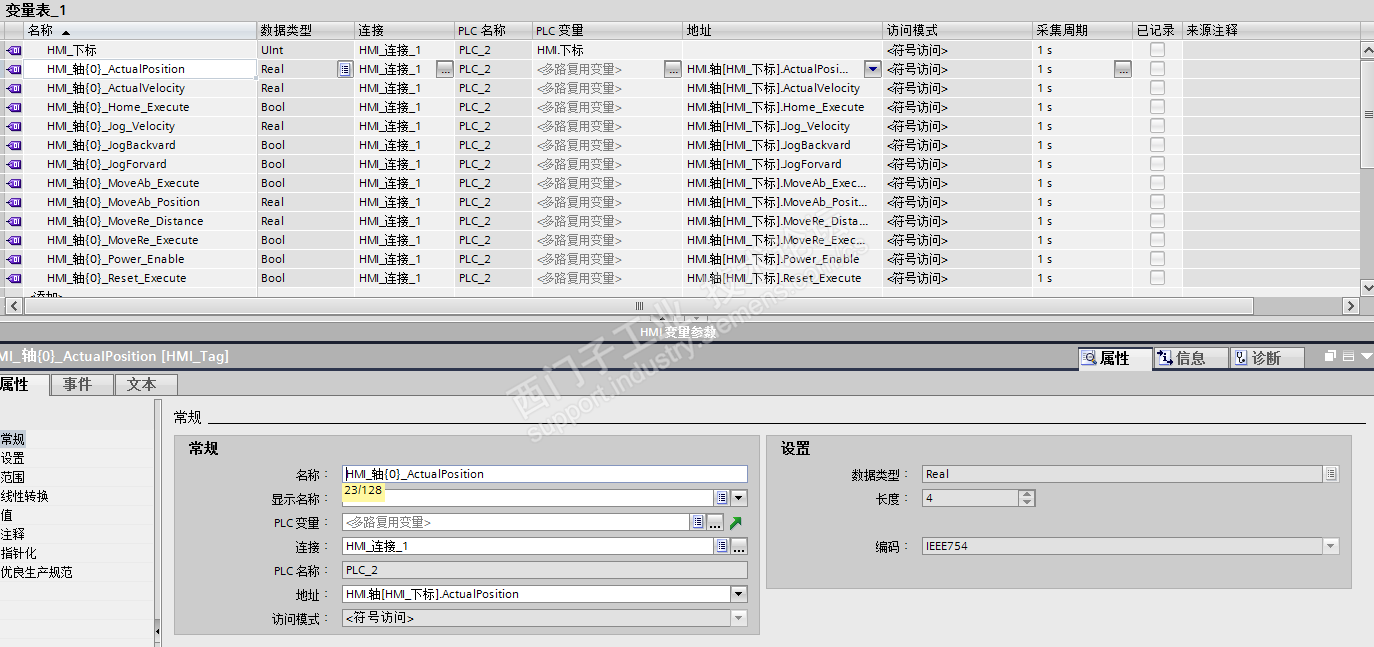Open 访问模式 dropdown in properties panel
1374x647 pixels.
(x=739, y=618)
